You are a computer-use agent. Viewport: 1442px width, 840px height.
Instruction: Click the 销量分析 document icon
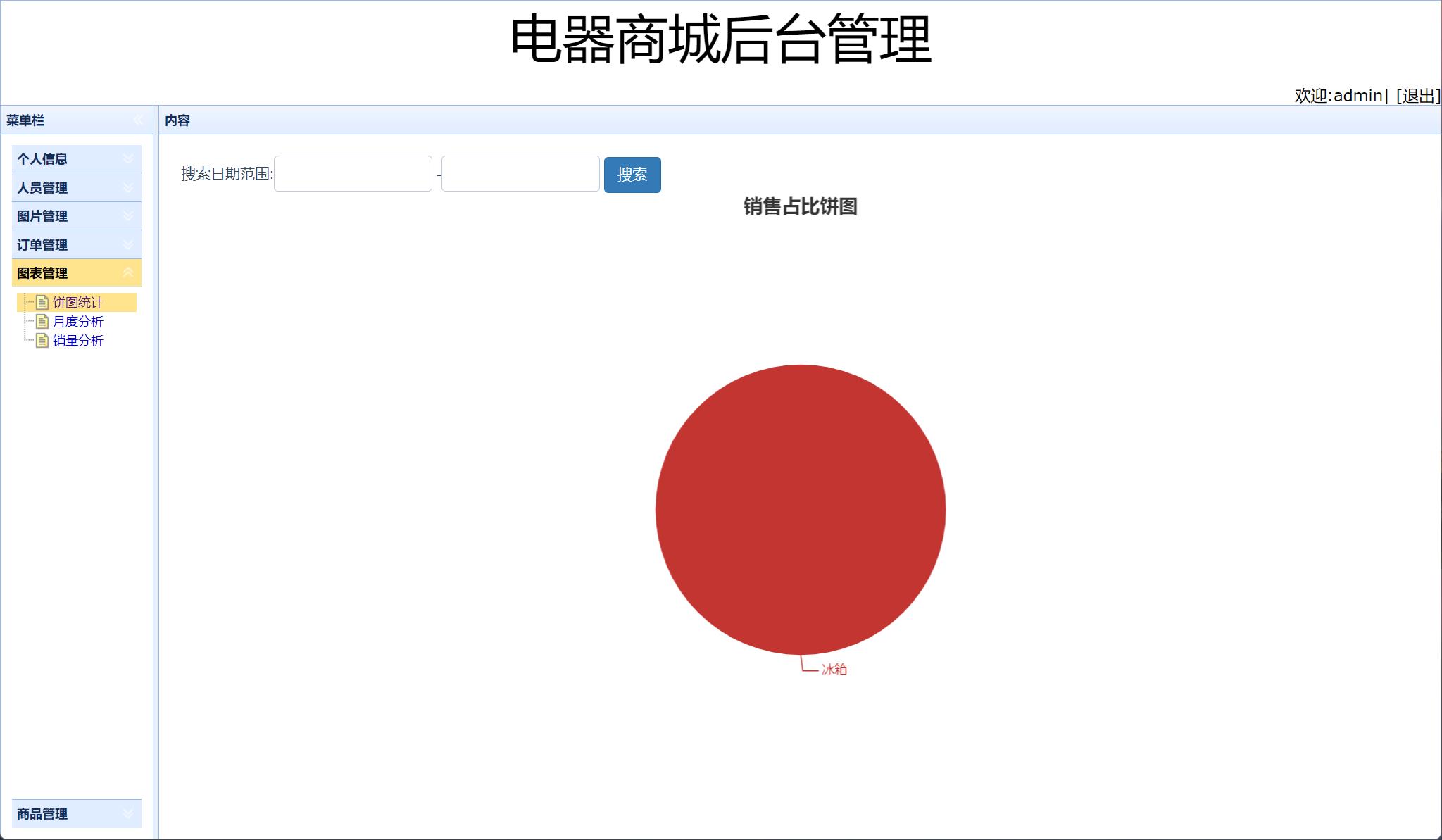[x=43, y=341]
